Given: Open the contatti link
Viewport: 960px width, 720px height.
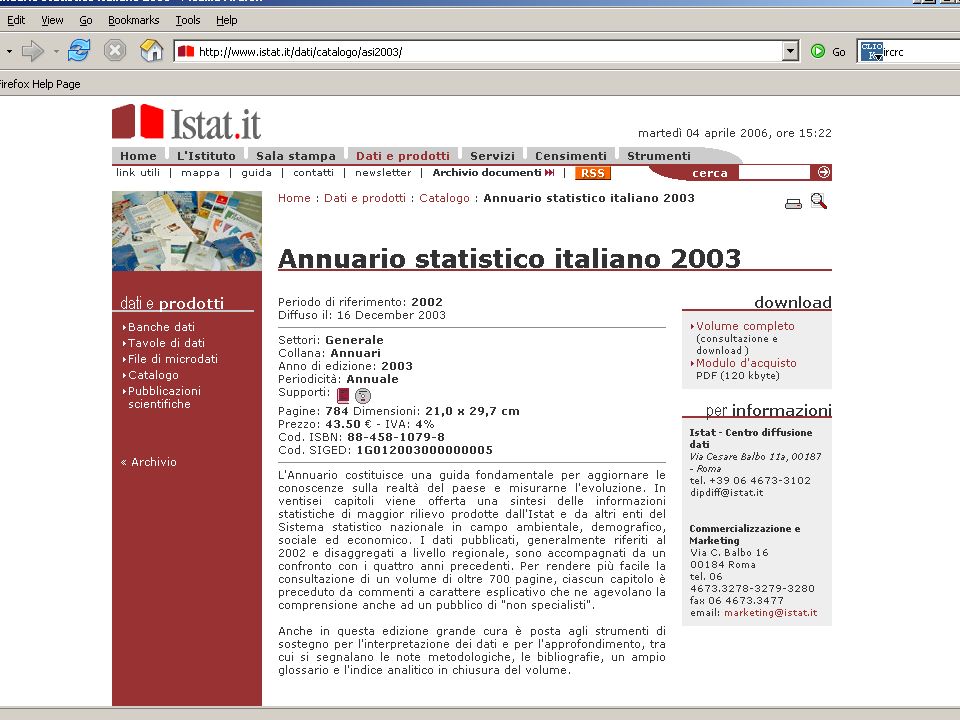Looking at the screenshot, I should (x=313, y=173).
